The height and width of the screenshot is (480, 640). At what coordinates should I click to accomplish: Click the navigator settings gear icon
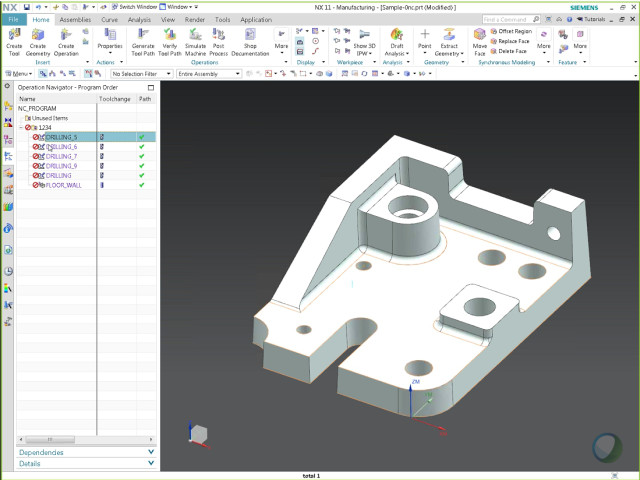[x=7, y=86]
